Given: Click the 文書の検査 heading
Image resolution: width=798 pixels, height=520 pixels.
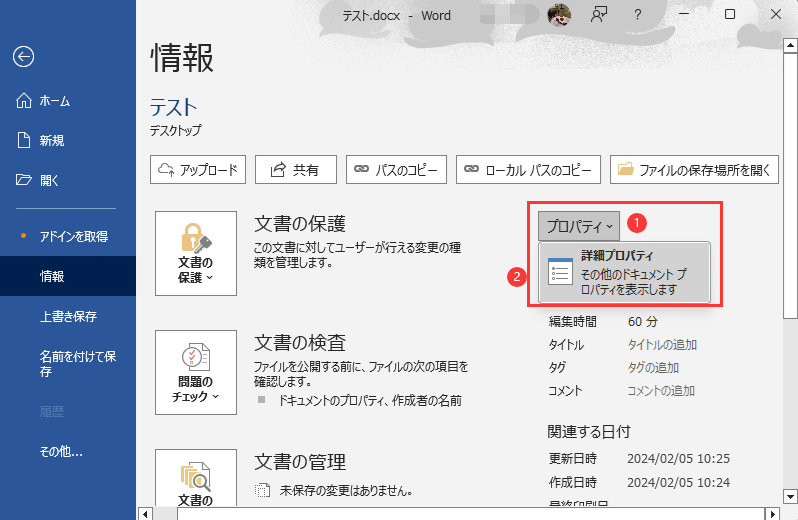Looking at the screenshot, I should 300,342.
